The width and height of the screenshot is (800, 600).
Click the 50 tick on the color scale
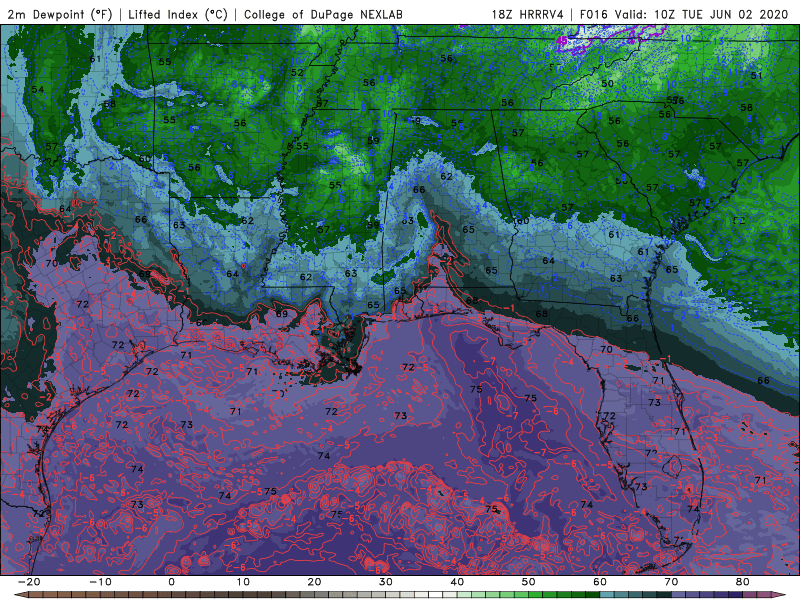529,582
